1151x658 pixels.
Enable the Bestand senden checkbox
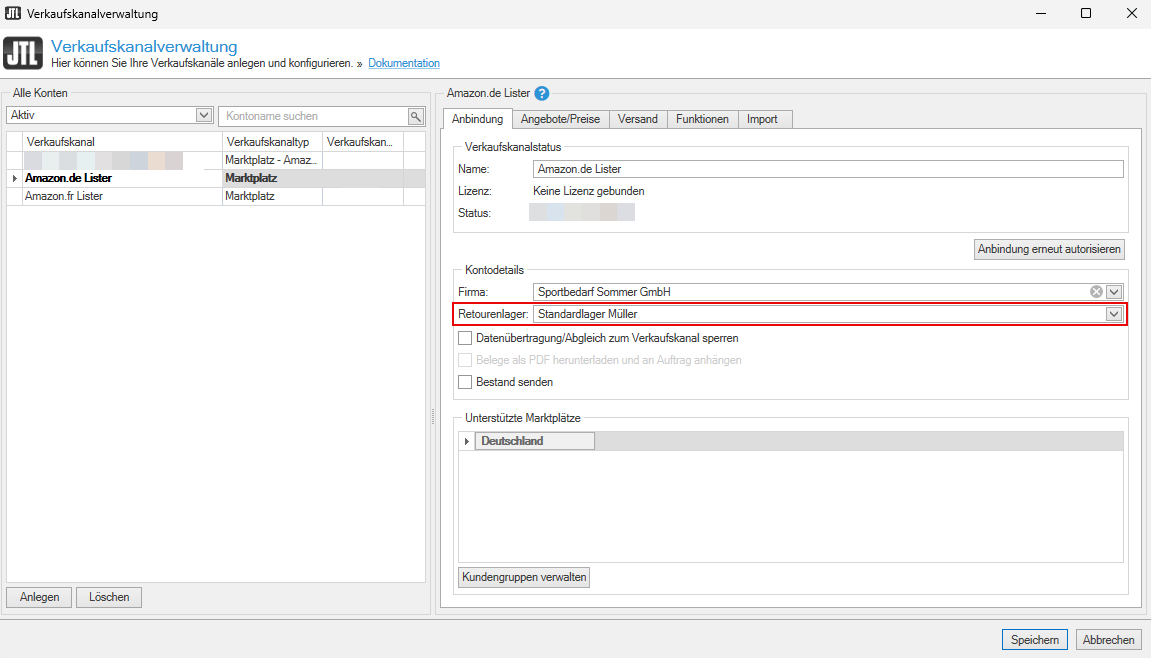465,382
